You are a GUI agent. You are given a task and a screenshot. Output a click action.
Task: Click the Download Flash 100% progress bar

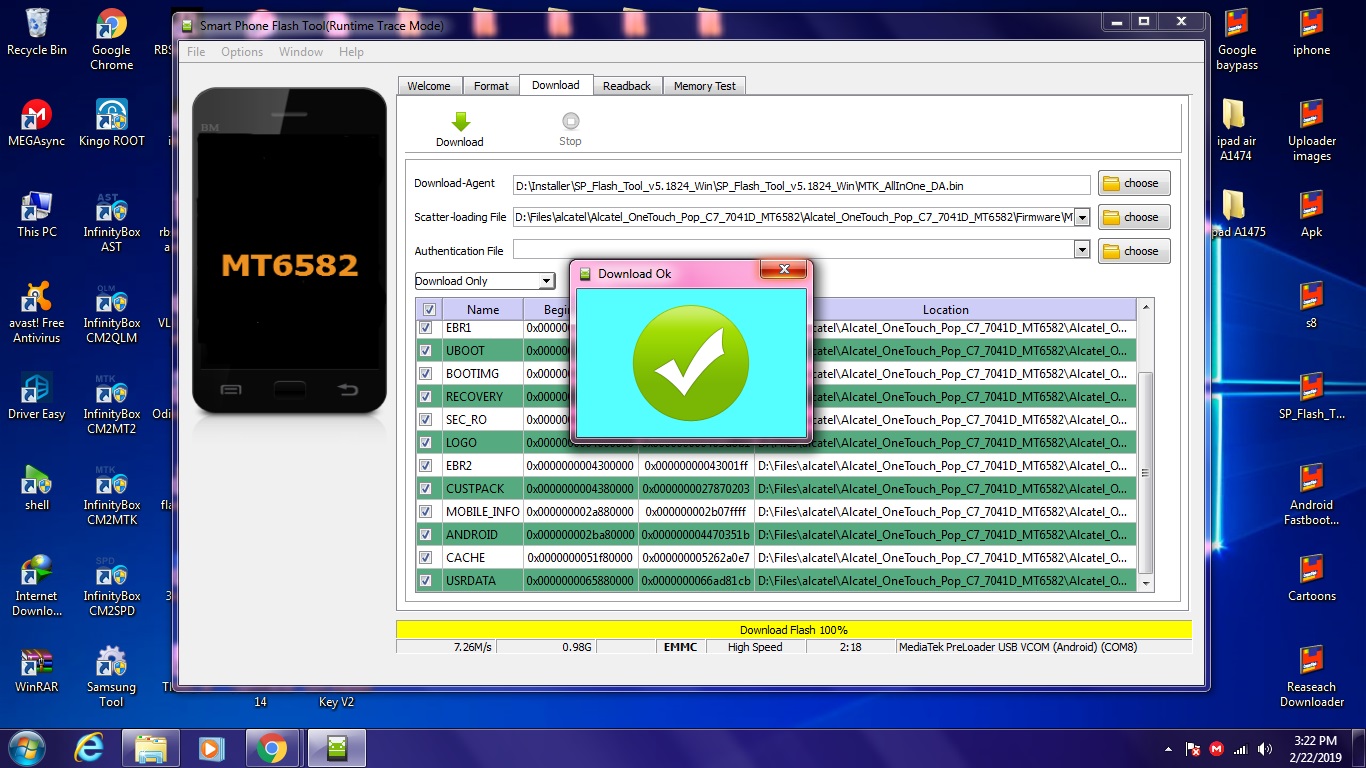click(794, 630)
